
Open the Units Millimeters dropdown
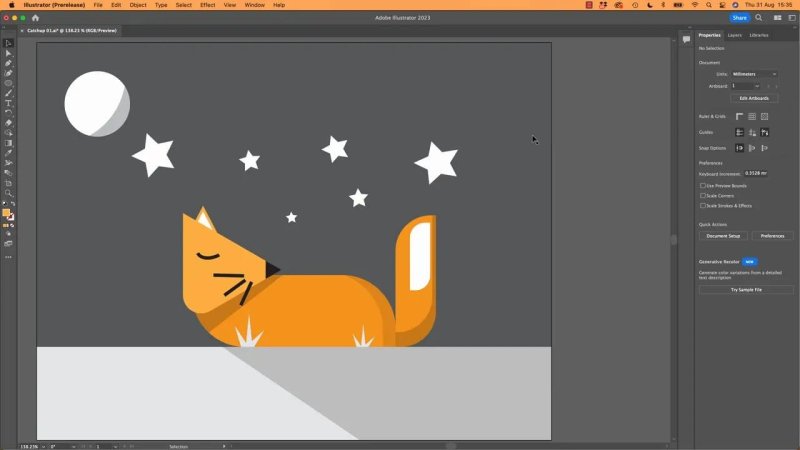point(754,74)
